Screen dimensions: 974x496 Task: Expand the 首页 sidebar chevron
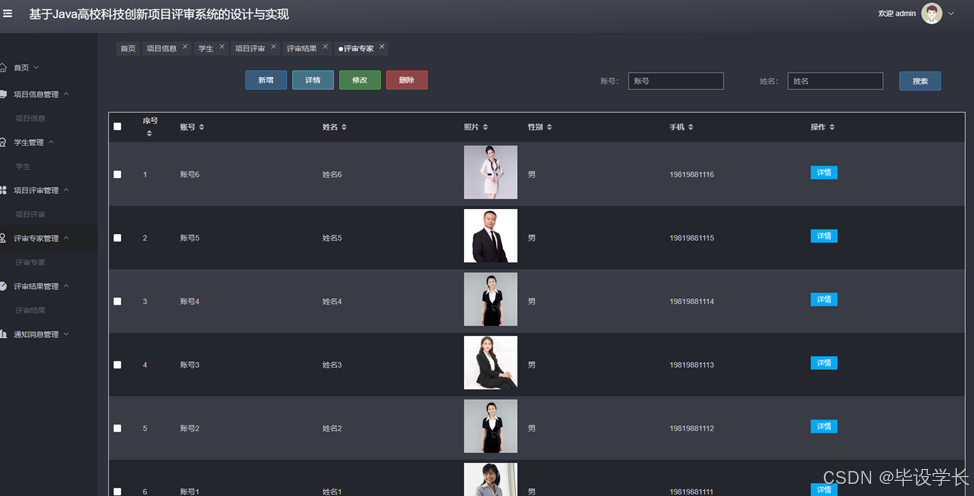tap(36, 67)
